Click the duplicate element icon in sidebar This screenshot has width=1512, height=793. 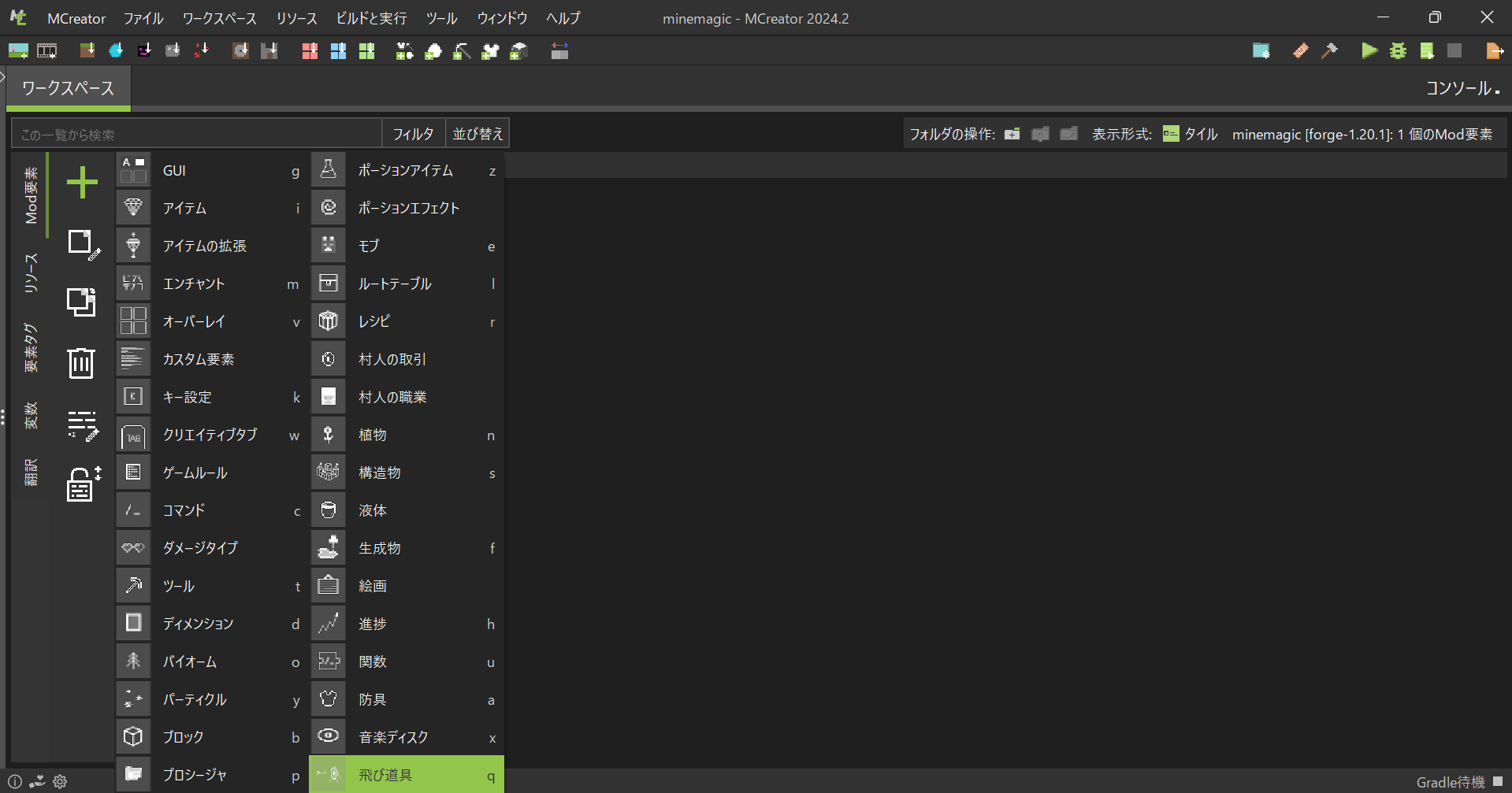click(81, 302)
